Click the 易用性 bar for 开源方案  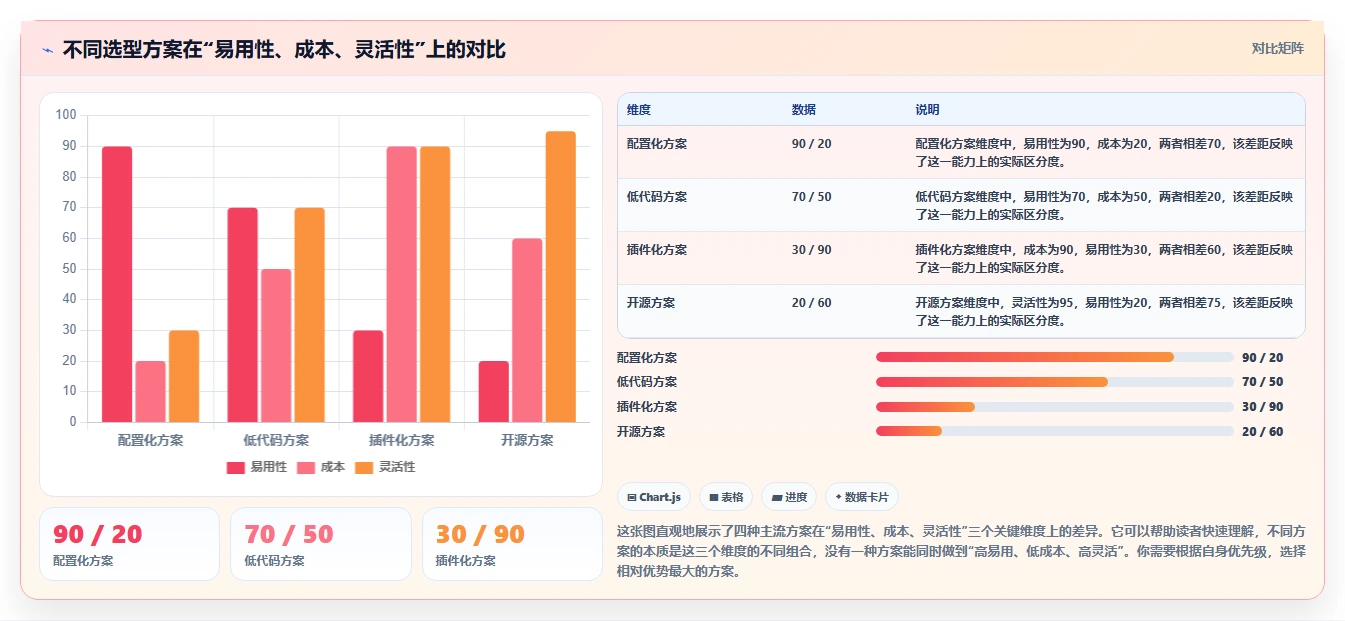pos(493,391)
